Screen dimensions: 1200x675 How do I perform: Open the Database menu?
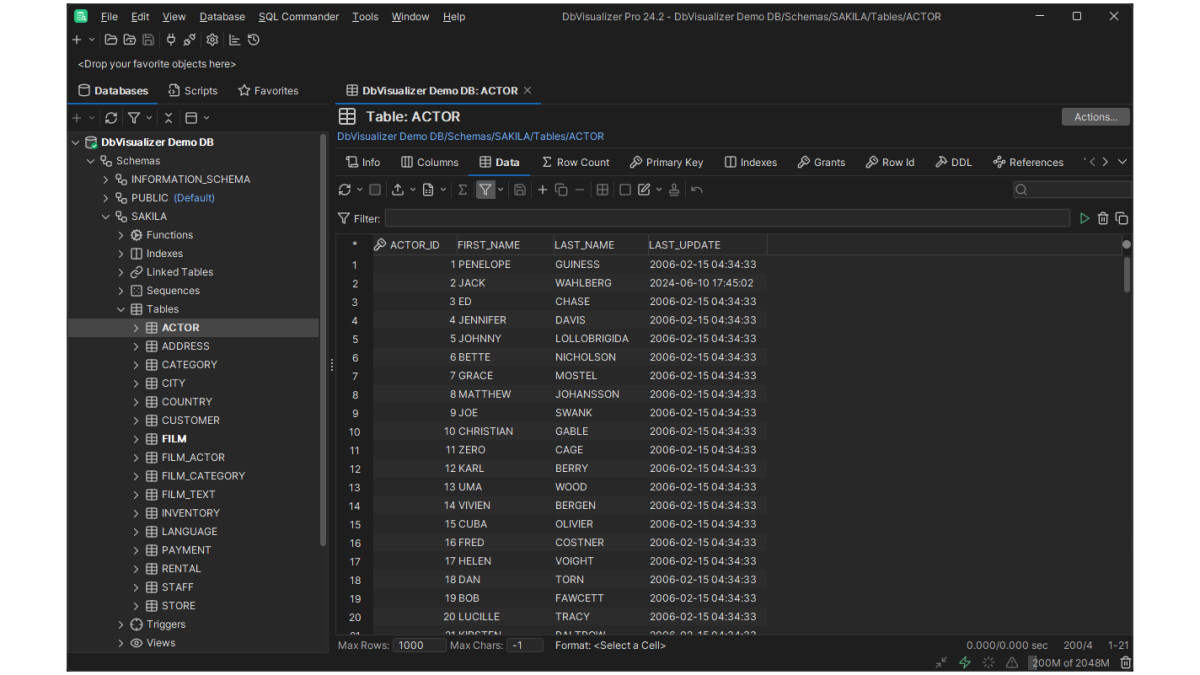(222, 16)
